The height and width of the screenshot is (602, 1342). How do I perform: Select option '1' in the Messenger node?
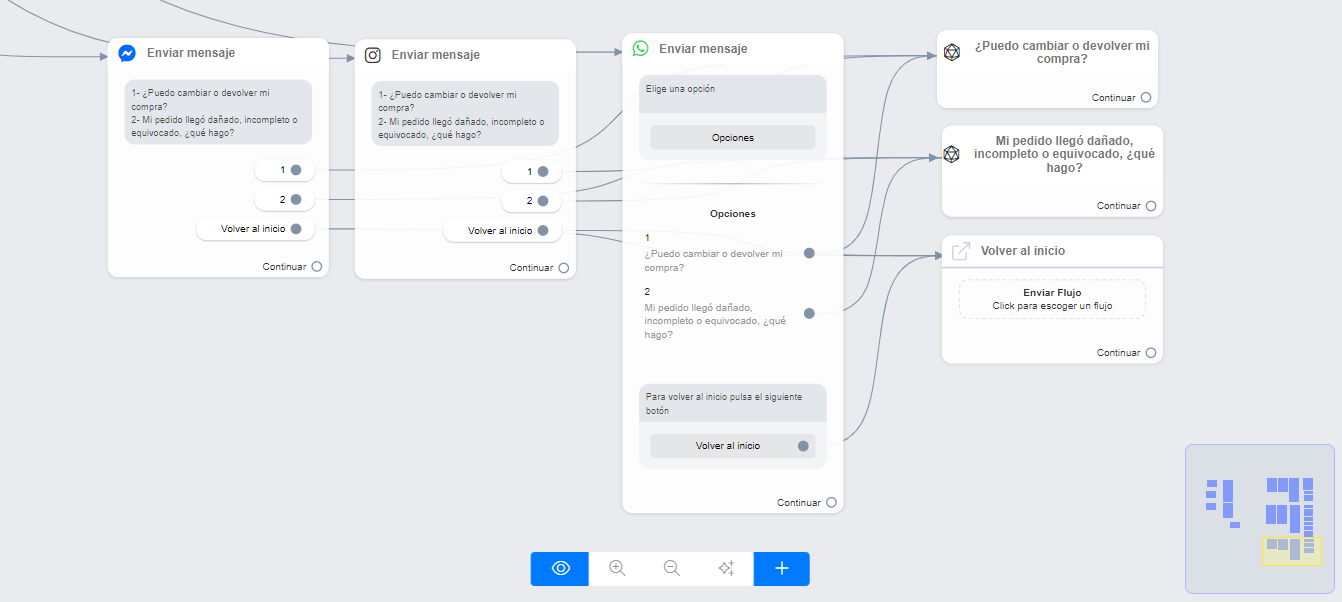pyautogui.click(x=284, y=170)
